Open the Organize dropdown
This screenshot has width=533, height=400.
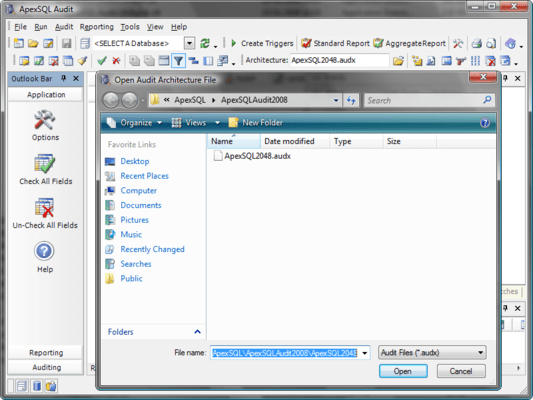pos(134,123)
